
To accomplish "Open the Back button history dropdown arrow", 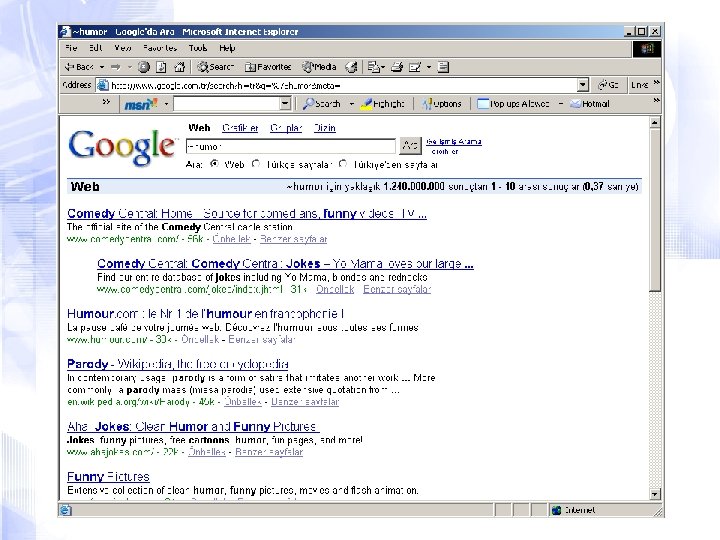I will tap(102, 67).
